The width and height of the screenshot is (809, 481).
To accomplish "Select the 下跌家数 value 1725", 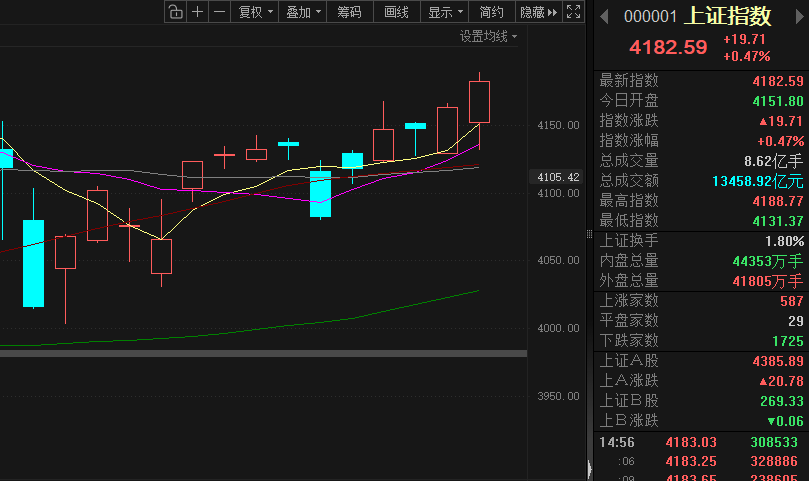I will pos(788,342).
